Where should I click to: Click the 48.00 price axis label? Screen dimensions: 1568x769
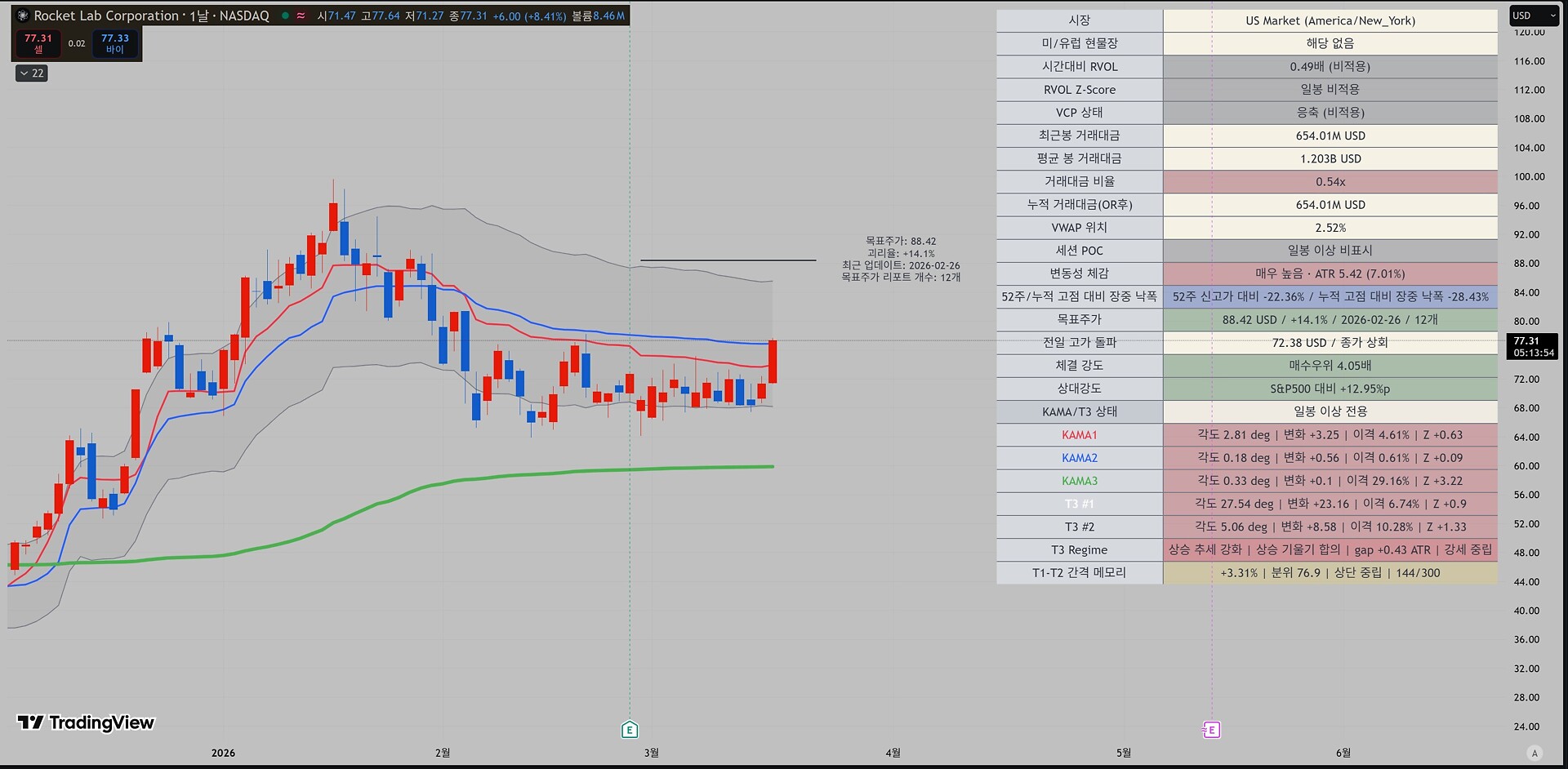point(1527,553)
